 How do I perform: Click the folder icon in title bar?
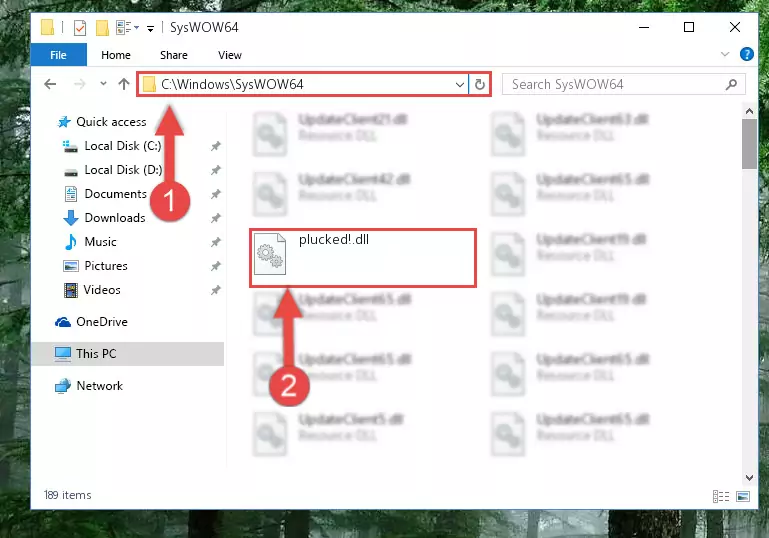48,27
